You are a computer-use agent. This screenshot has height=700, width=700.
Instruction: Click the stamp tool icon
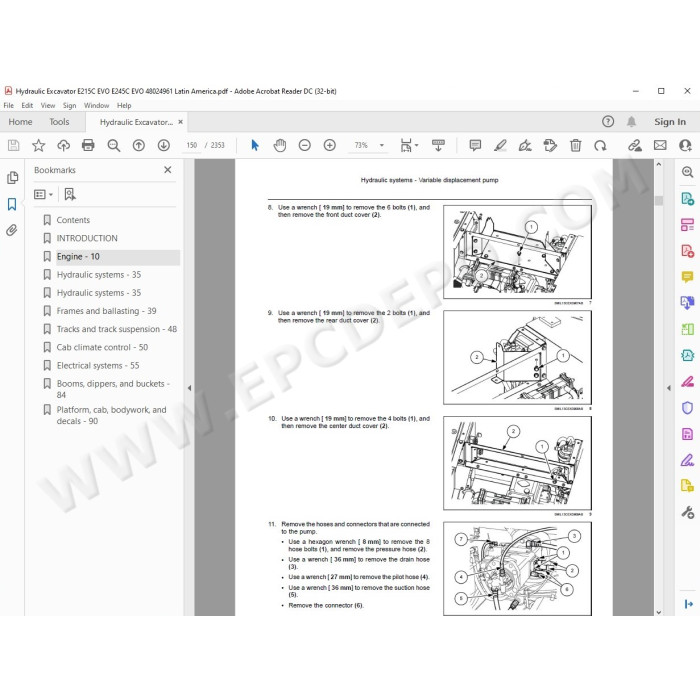[x=550, y=145]
